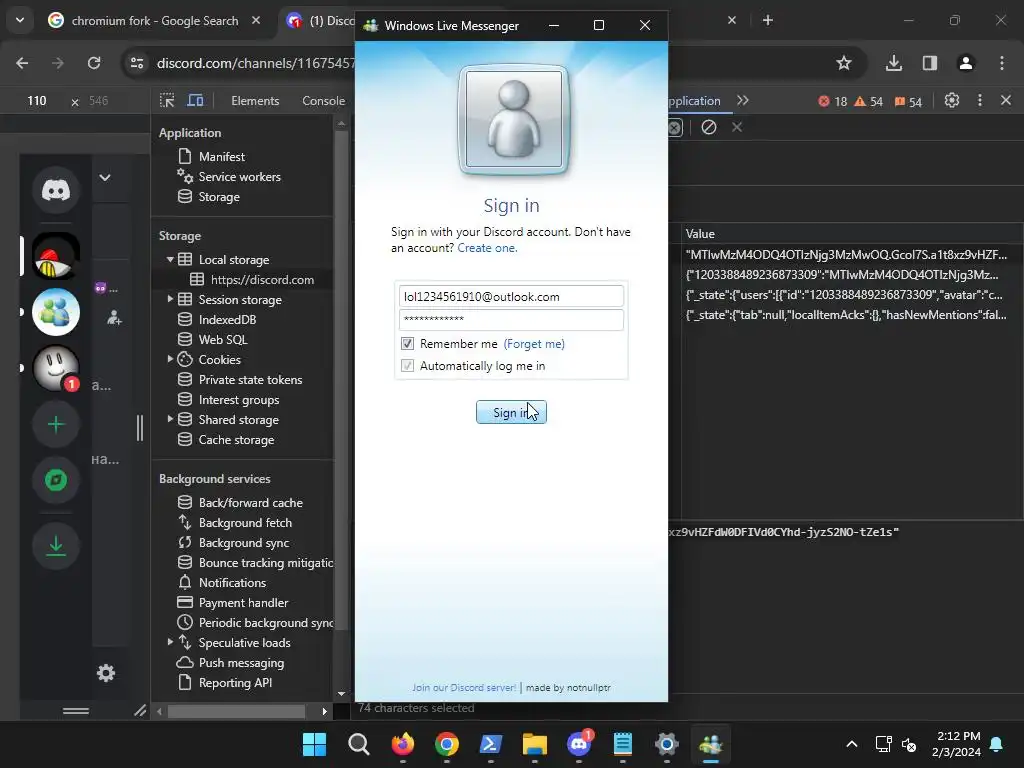This screenshot has width=1024, height=768.
Task: Open the Messenger-buddies server icon
Action: click(56, 312)
